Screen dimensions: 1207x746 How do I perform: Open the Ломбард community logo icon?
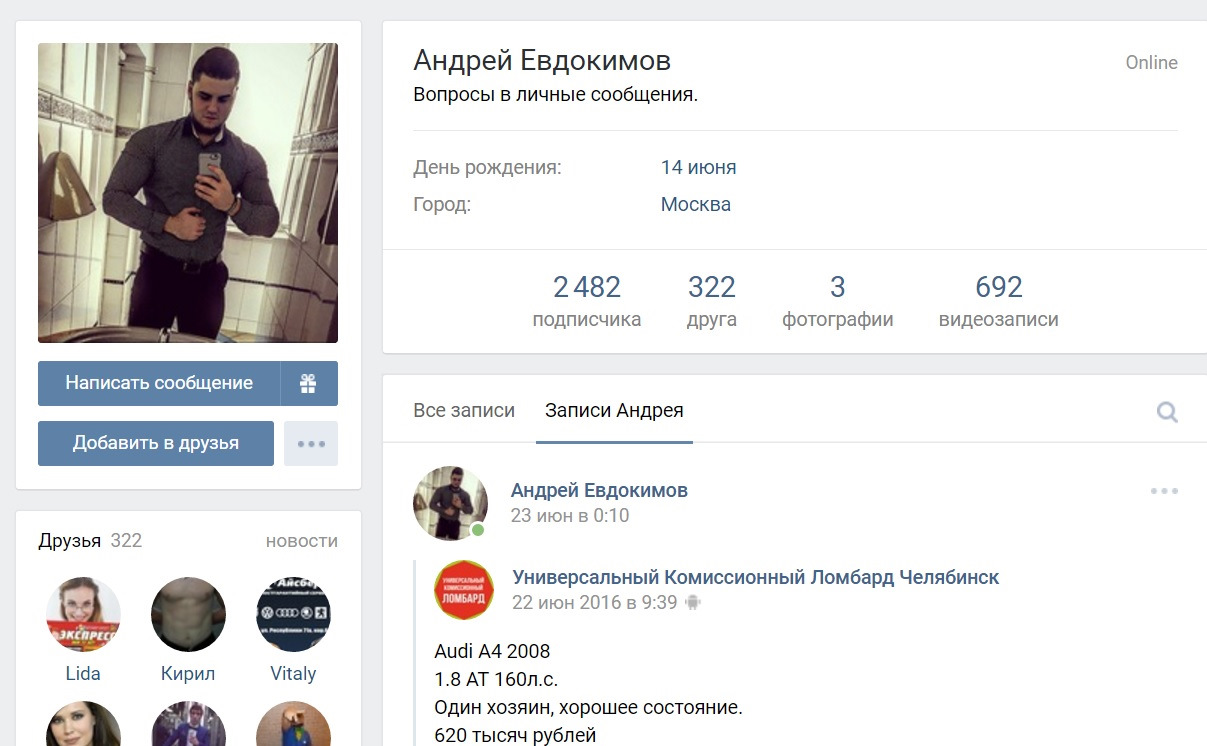pyautogui.click(x=464, y=590)
